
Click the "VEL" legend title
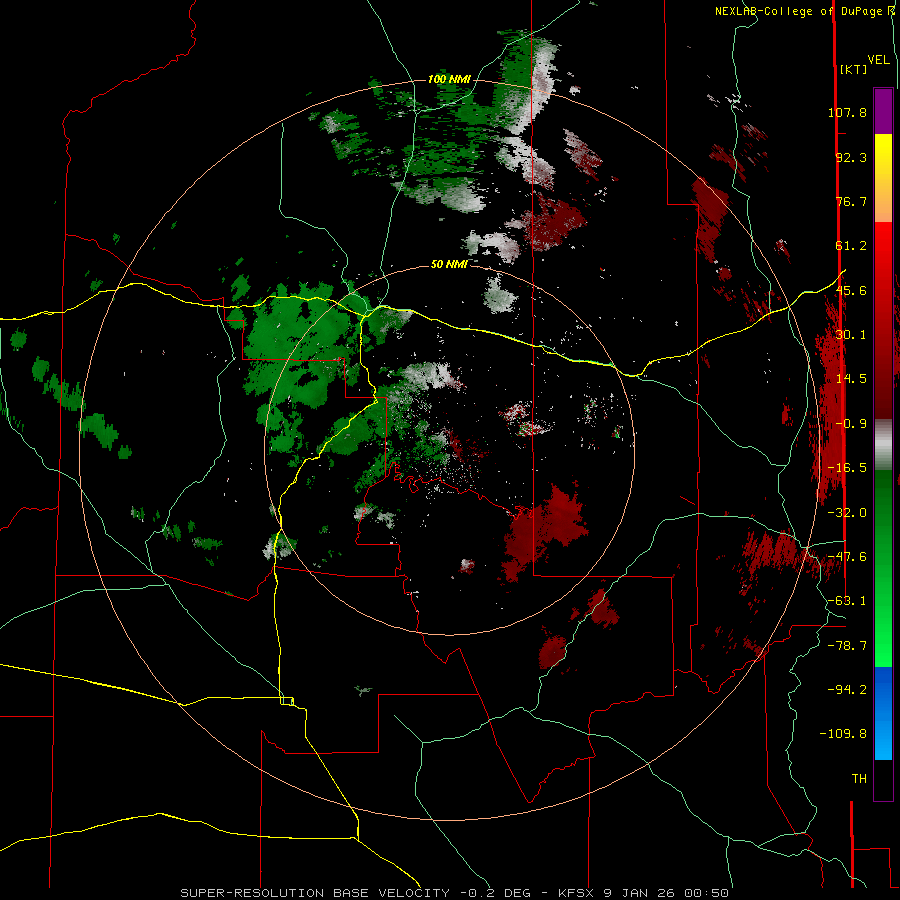(x=878, y=59)
